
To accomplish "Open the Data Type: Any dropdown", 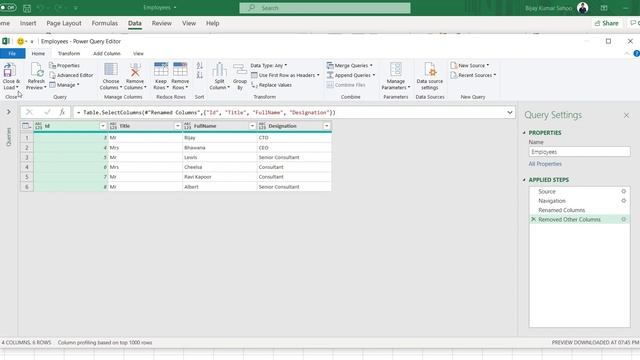I will (269, 65).
